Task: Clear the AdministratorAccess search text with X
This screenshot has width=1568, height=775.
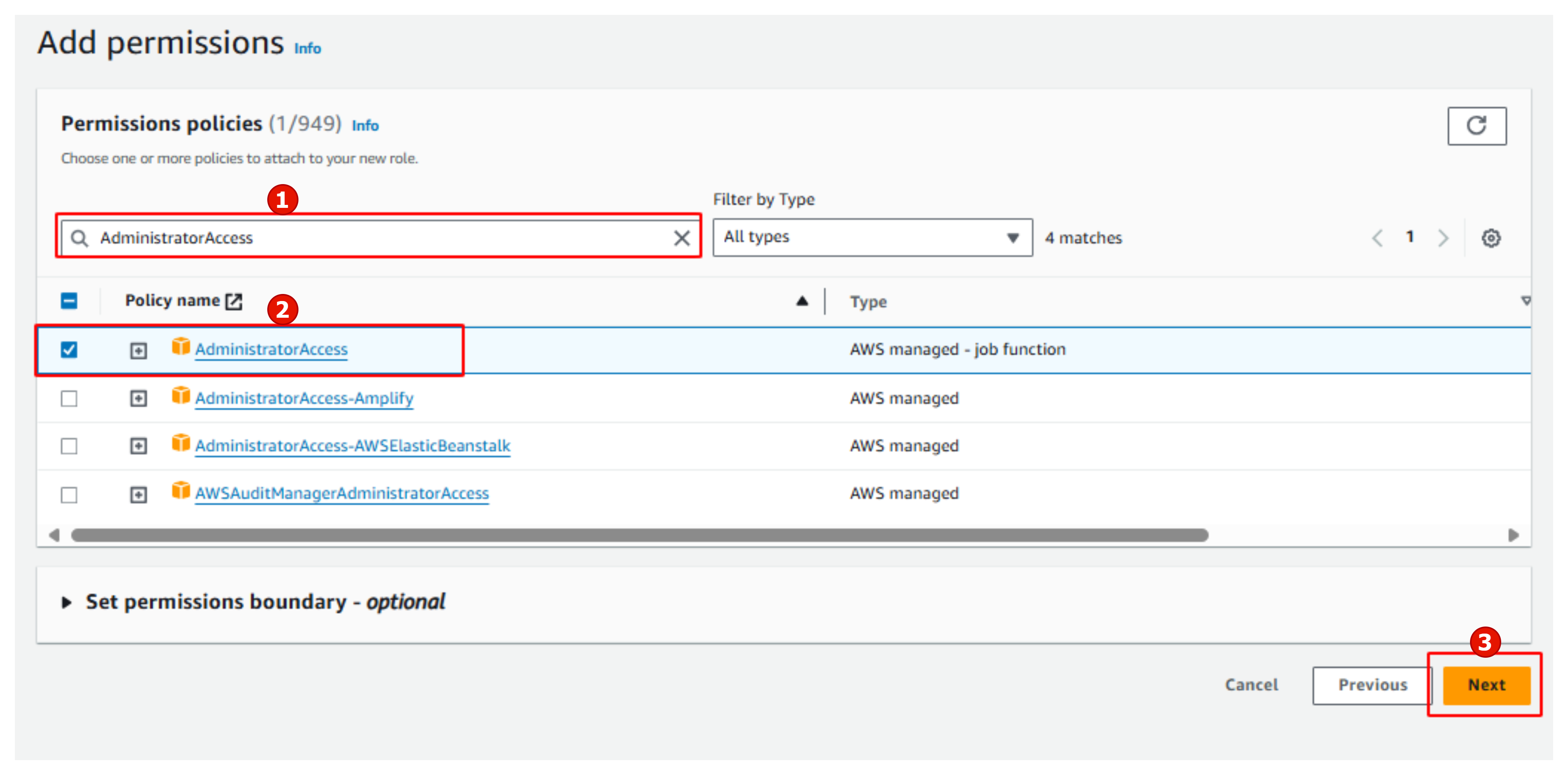Action: tap(682, 238)
